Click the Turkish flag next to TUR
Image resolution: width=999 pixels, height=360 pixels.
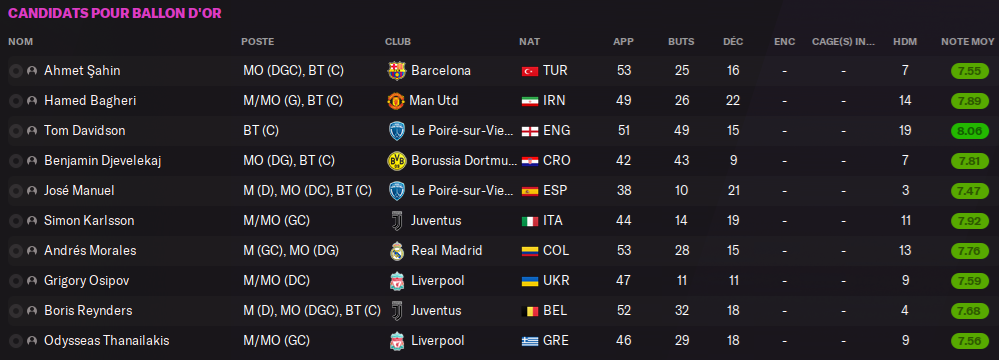tap(529, 71)
